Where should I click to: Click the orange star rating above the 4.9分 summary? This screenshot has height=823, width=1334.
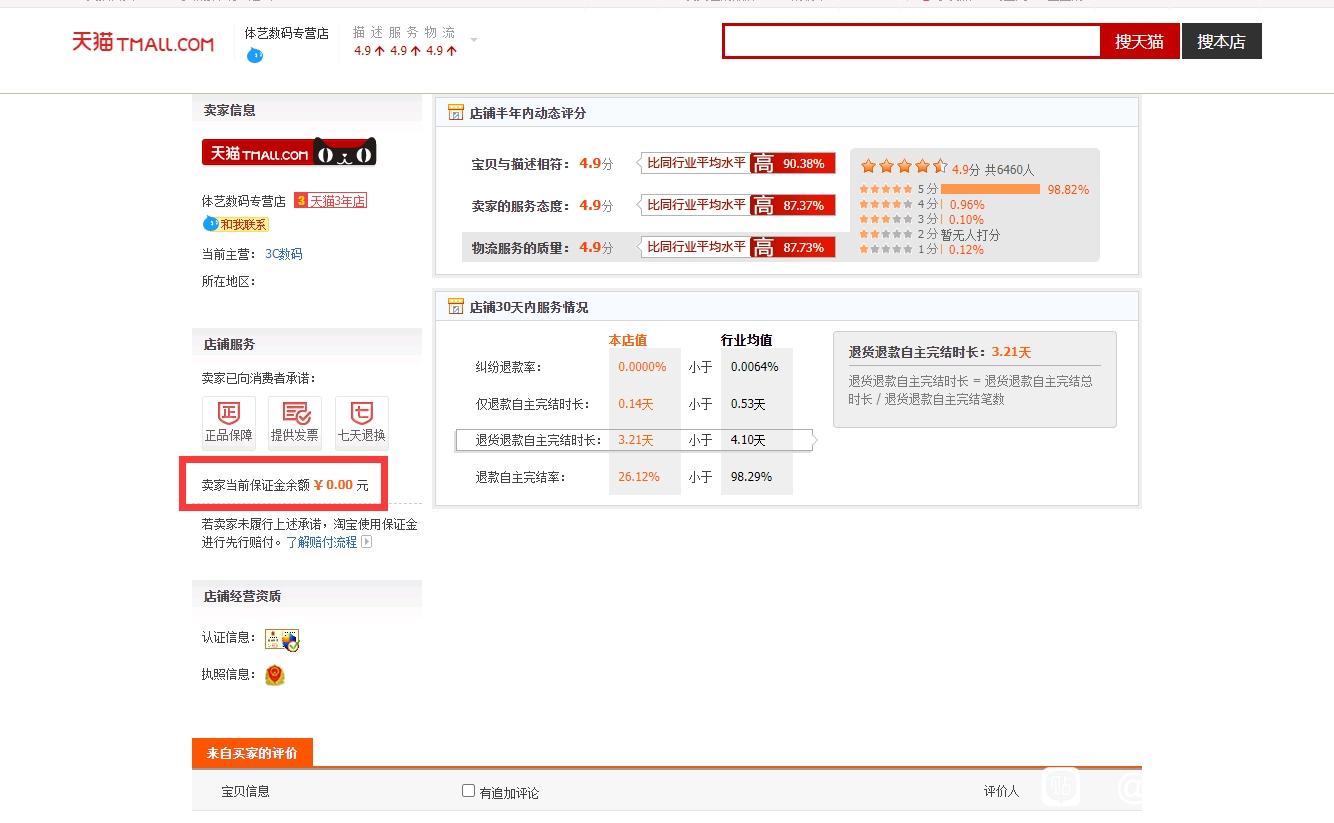point(904,167)
